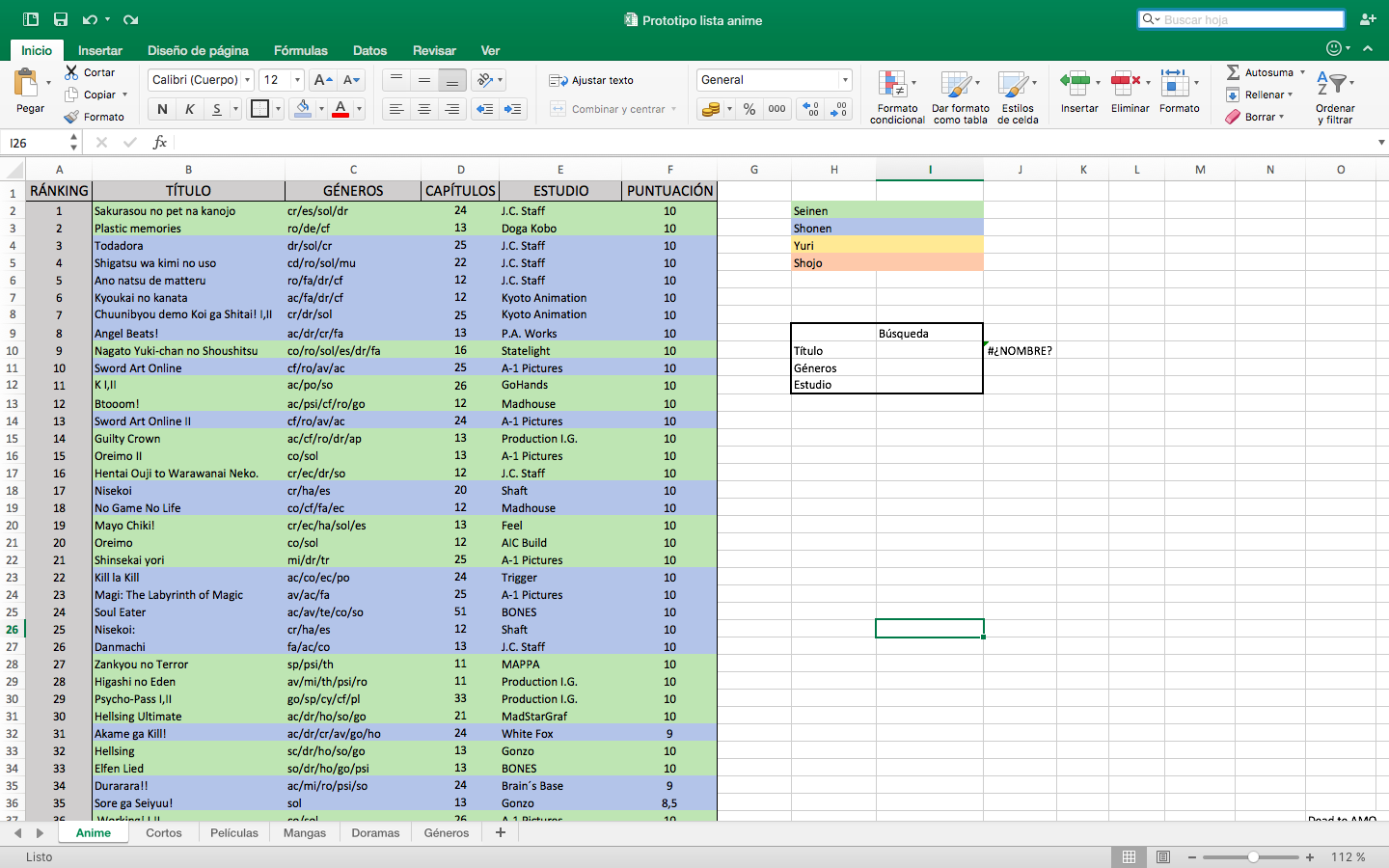Click the percent style button
Viewport: 1389px width, 868px height.
coord(749,109)
